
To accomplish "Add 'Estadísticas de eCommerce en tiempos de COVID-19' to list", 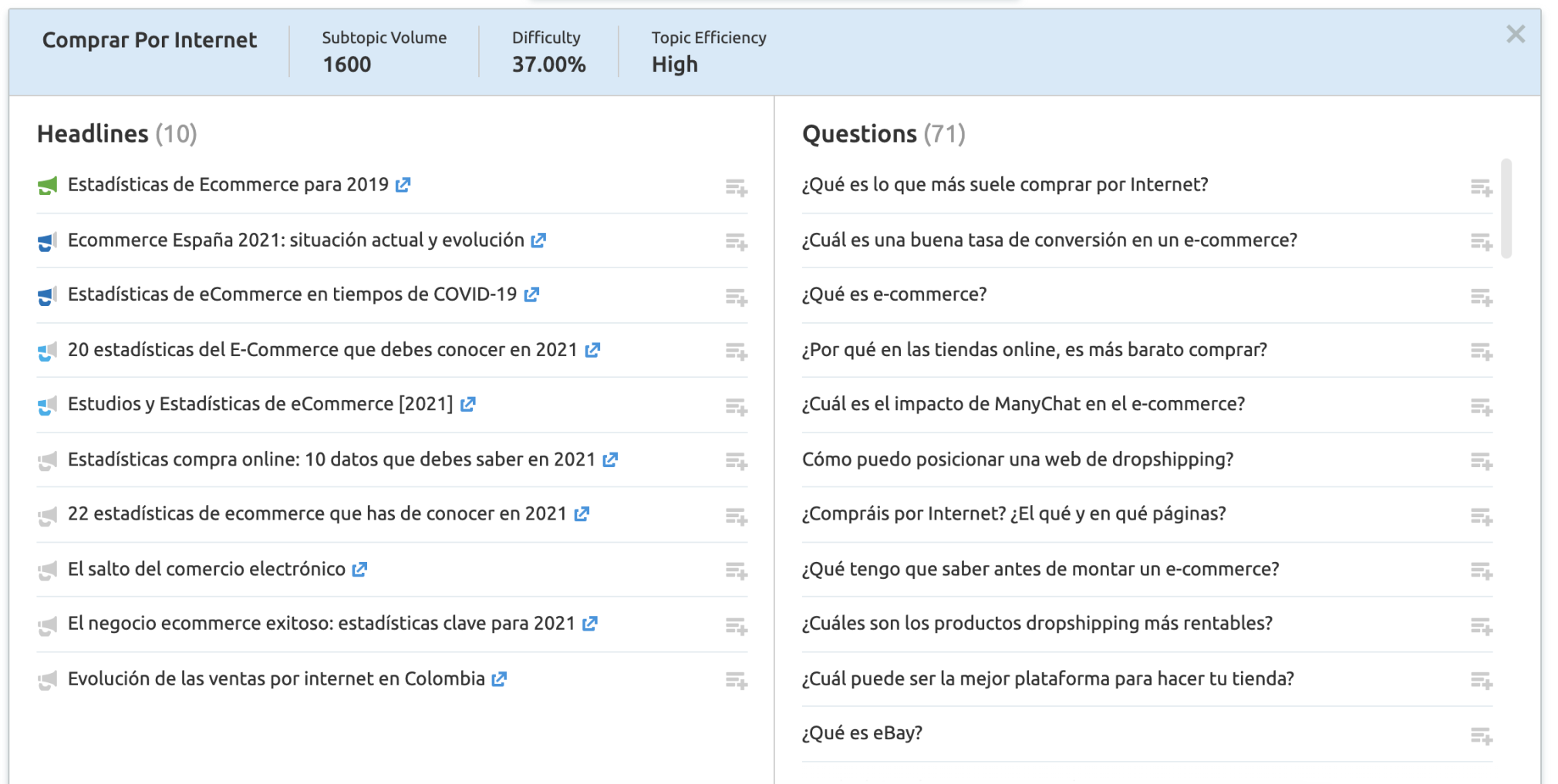I will click(x=736, y=297).
